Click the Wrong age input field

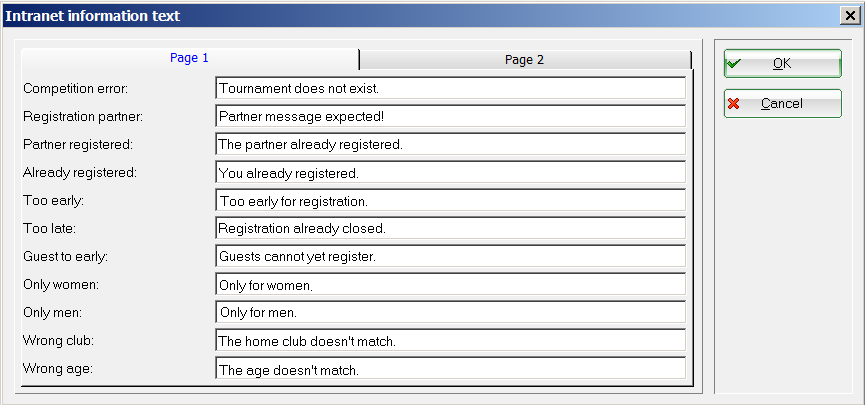coord(450,369)
